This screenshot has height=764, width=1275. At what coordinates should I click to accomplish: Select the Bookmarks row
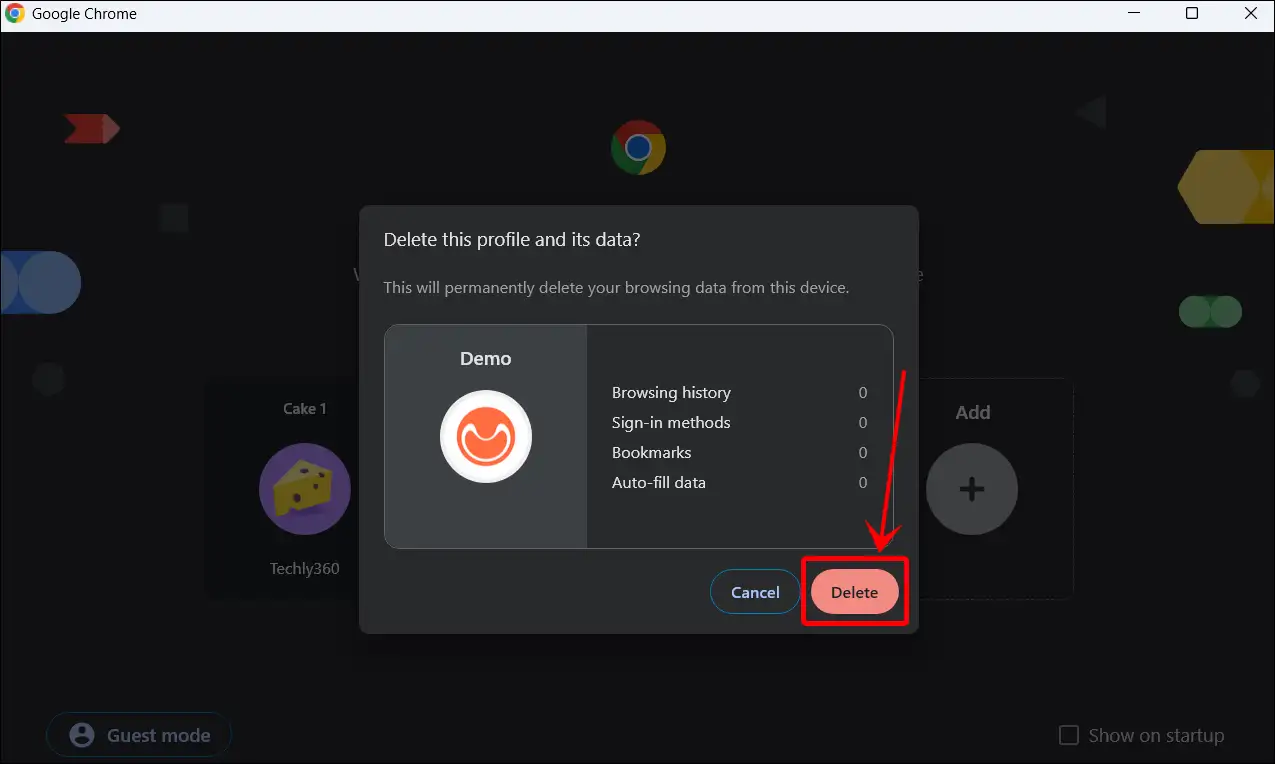tap(739, 453)
